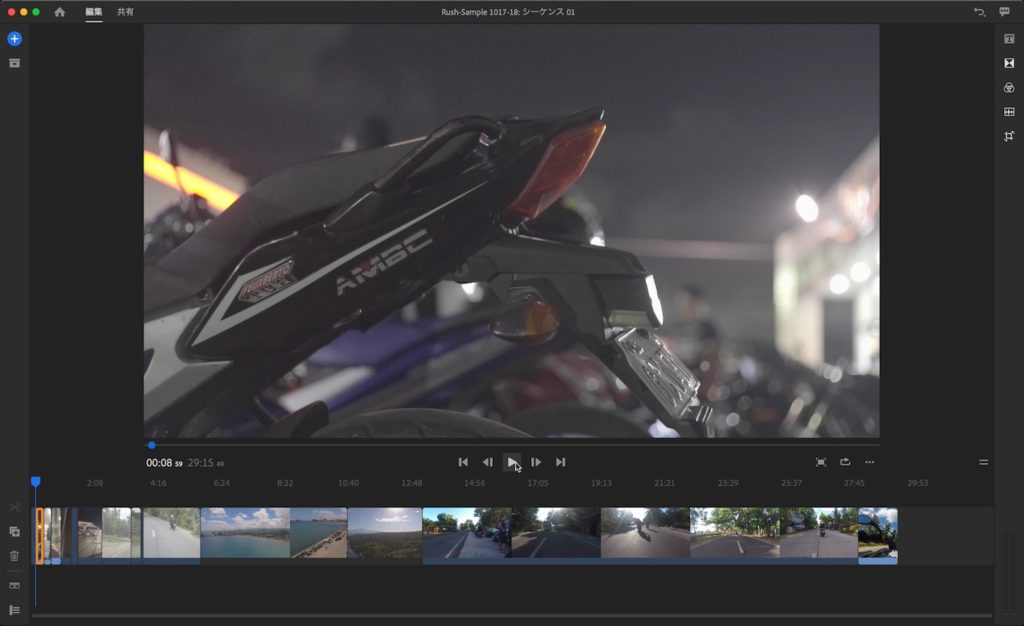Open the undo dropdown arrow icon
The height and width of the screenshot is (626, 1024).
[979, 12]
